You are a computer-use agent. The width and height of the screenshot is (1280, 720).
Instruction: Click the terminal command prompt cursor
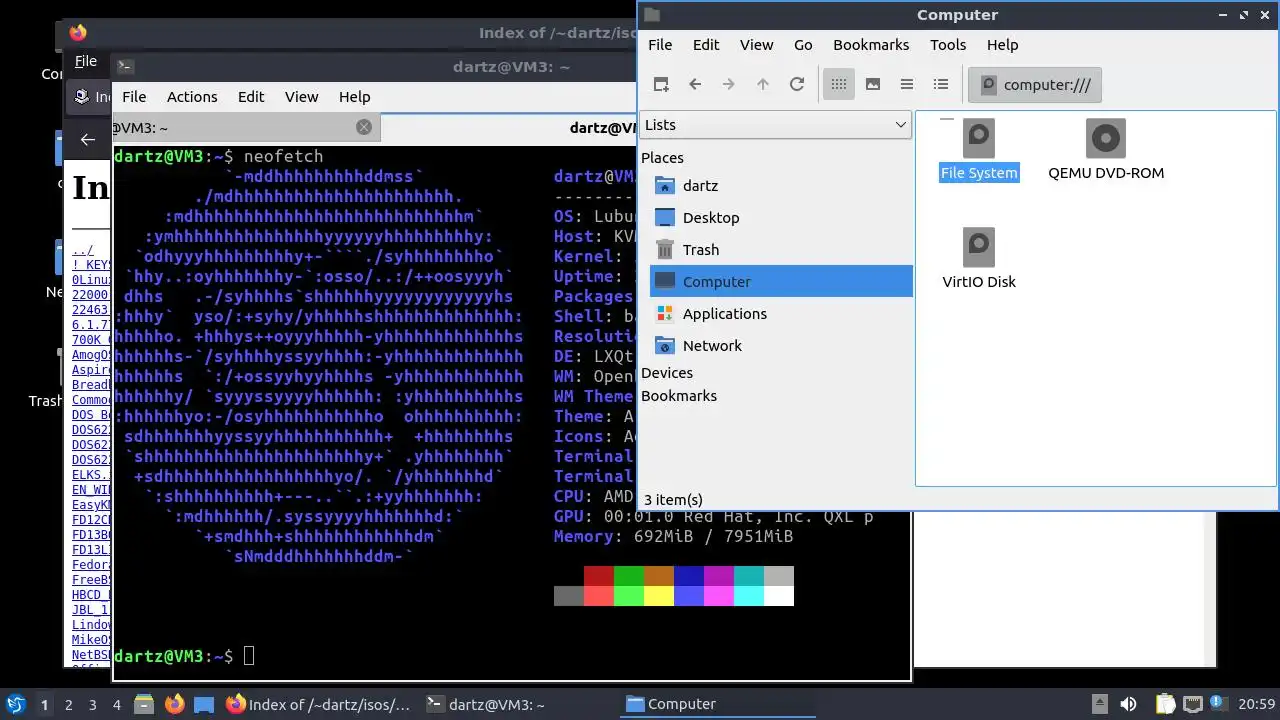point(249,656)
